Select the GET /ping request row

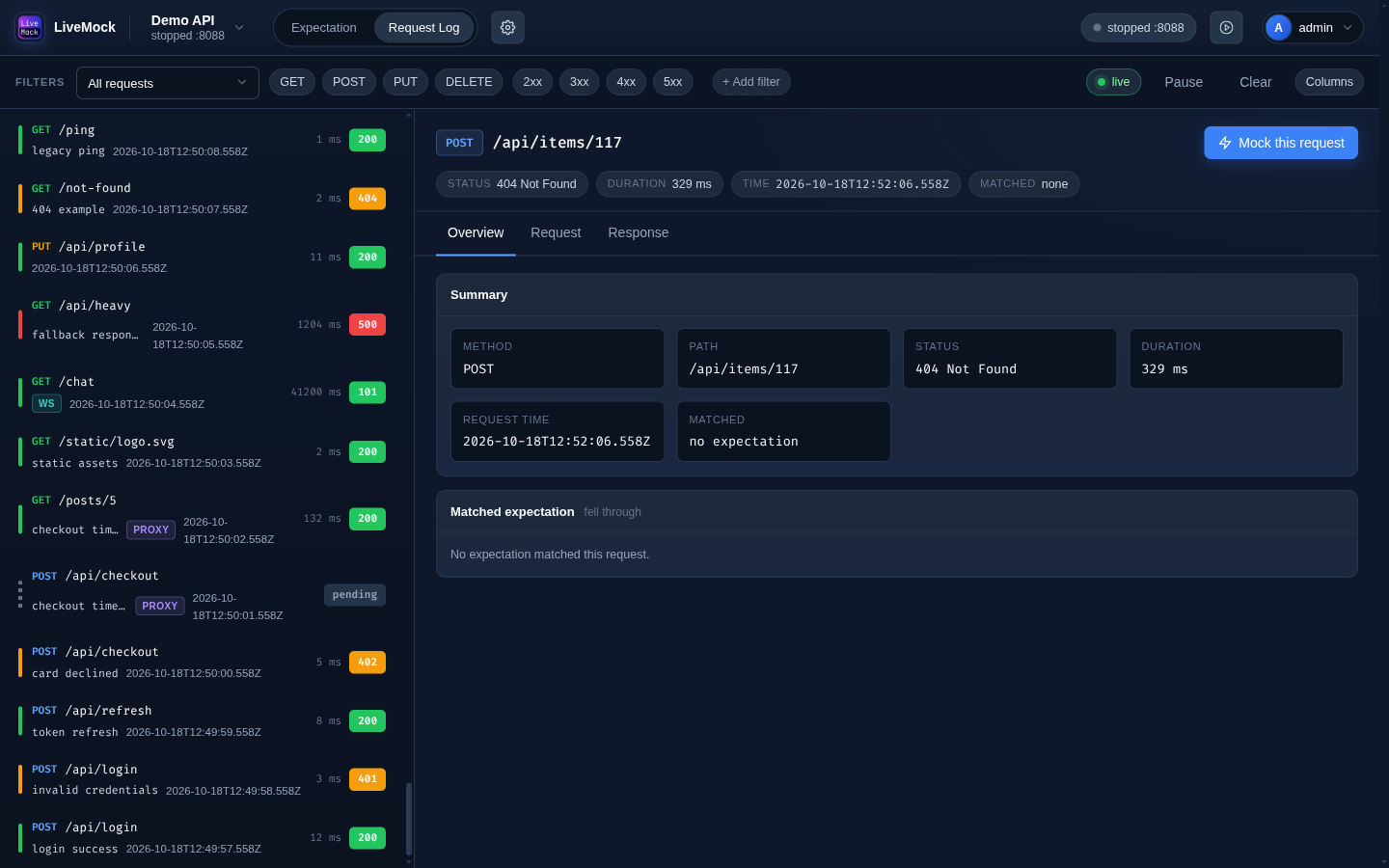pyautogui.click(x=203, y=140)
